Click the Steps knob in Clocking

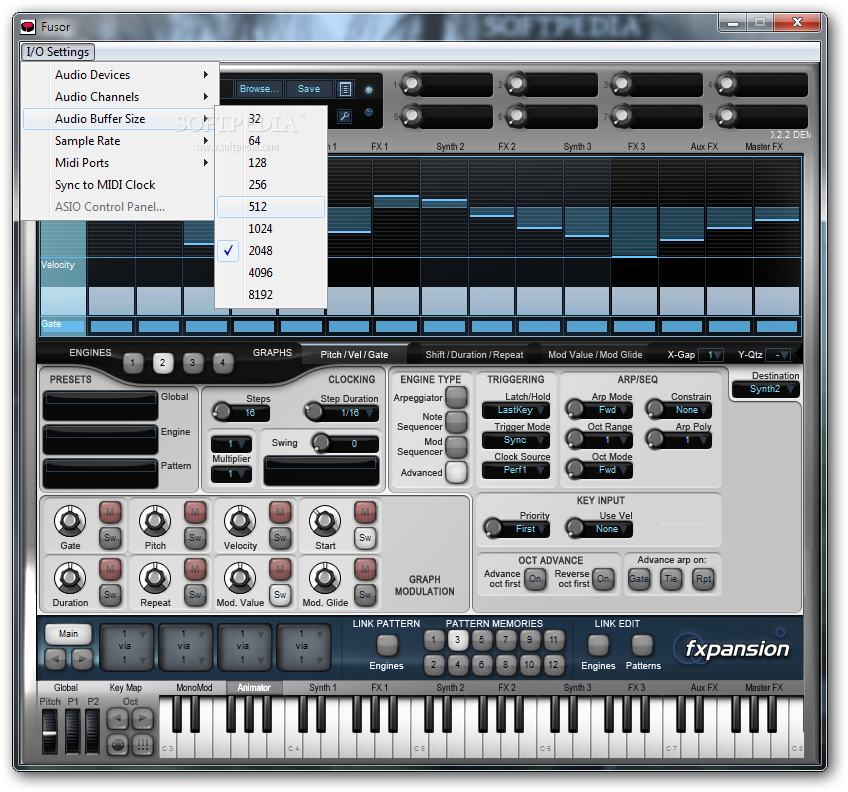pos(221,412)
